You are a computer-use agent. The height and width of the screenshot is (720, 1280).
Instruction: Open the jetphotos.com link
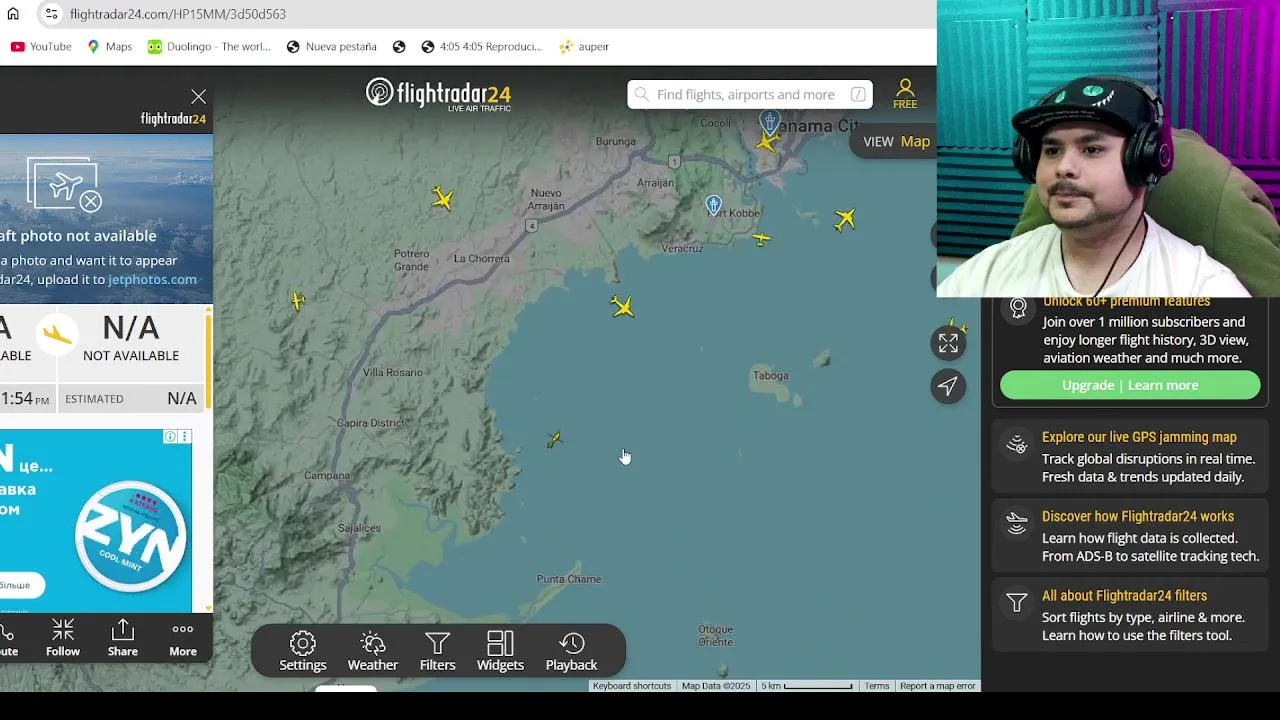click(x=152, y=279)
